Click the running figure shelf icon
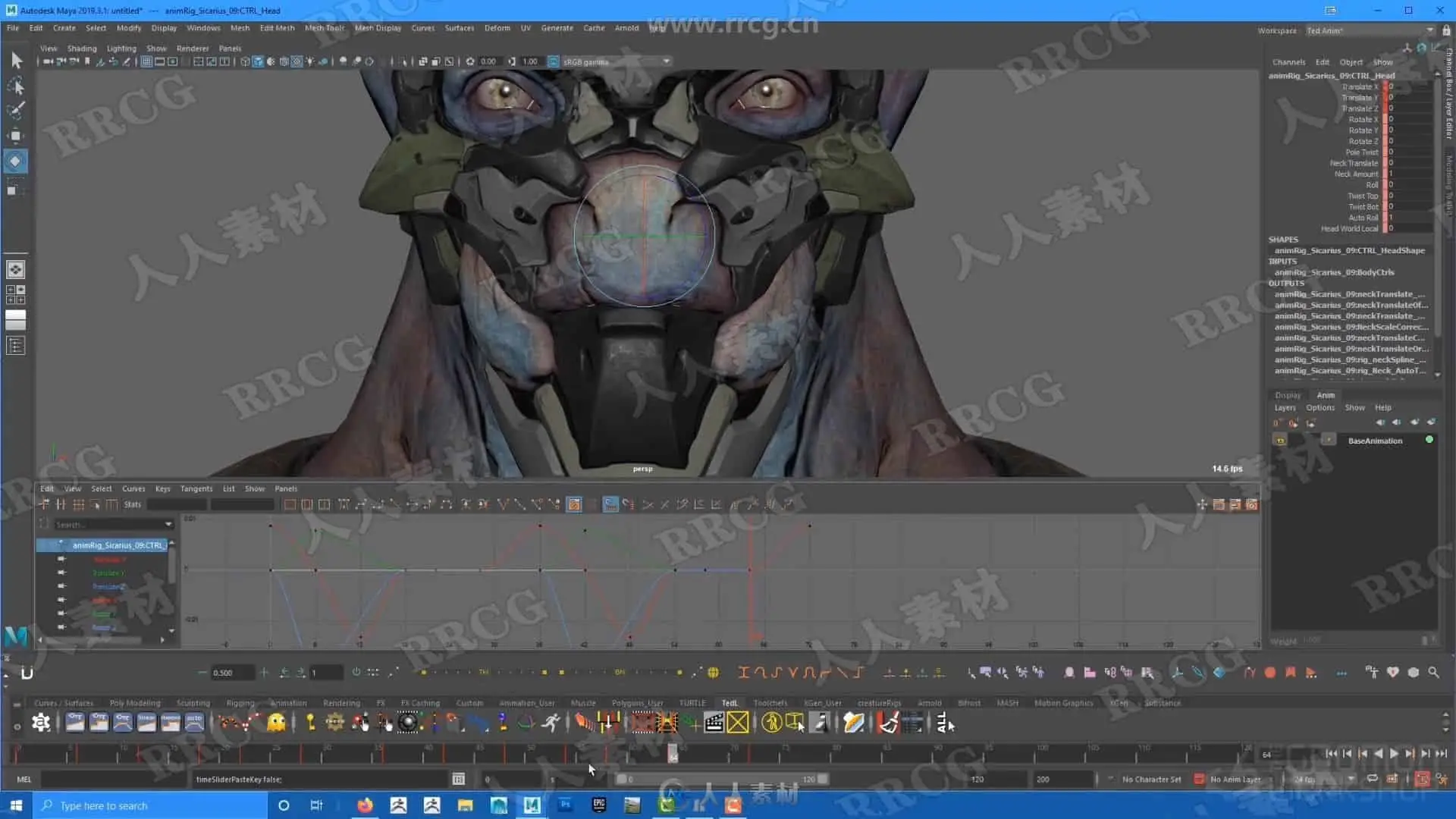 tap(551, 723)
